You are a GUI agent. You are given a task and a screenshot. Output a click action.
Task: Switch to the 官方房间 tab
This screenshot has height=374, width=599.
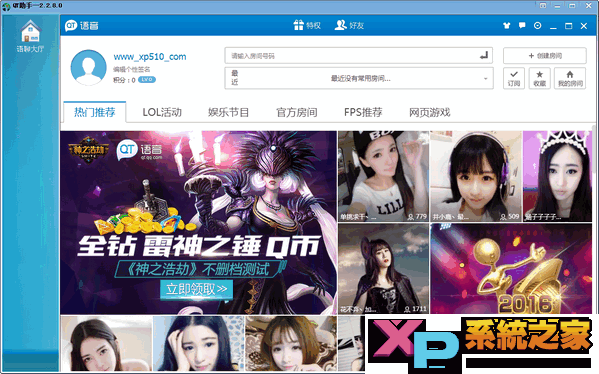297,112
